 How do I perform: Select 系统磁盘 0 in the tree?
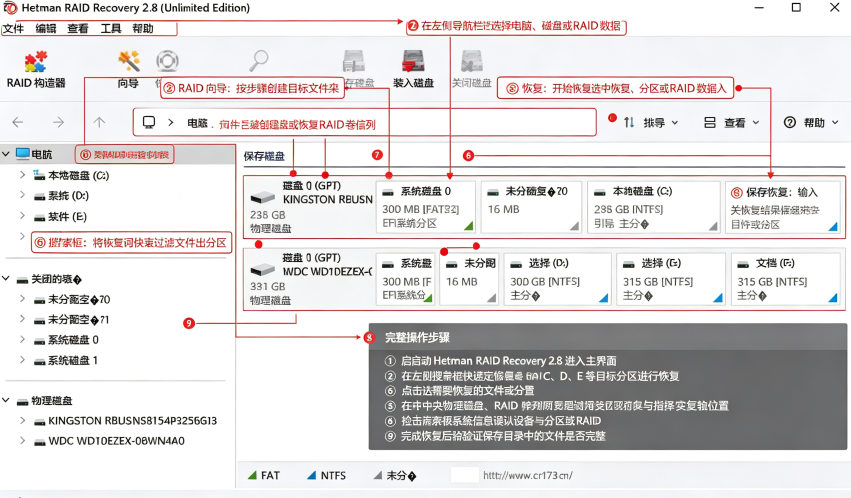pos(73,340)
